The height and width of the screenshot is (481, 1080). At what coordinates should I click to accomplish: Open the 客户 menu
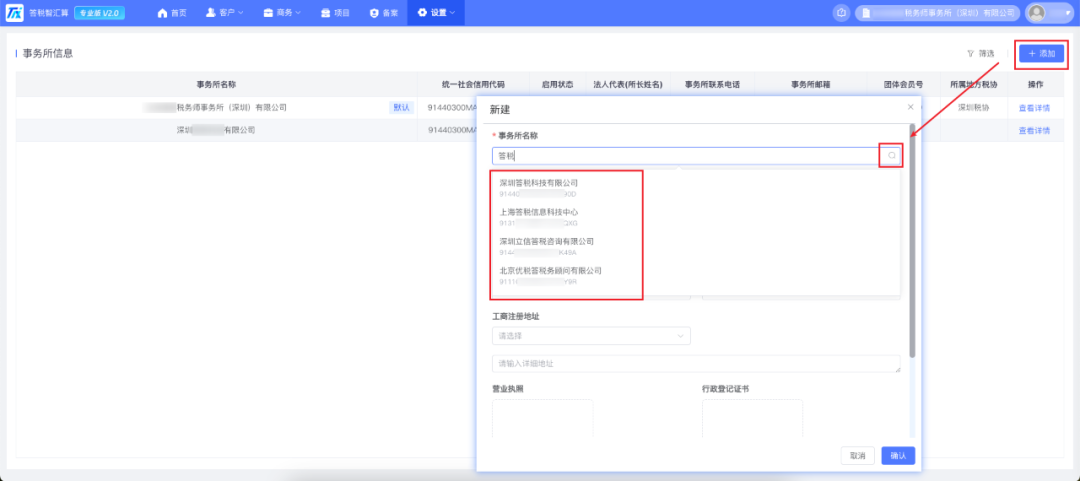[225, 13]
